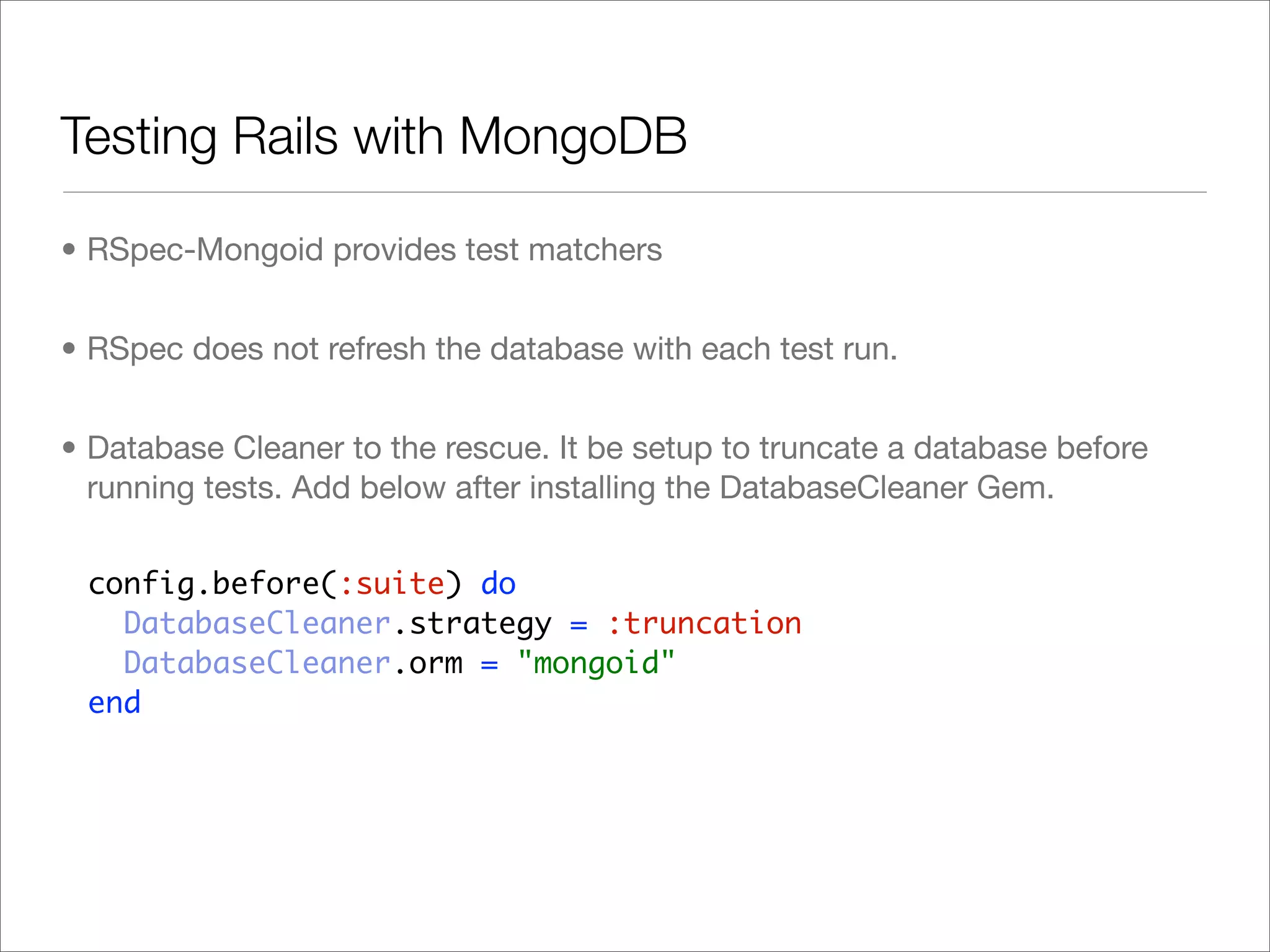This screenshot has height=952, width=1270.
Task: Click the red ':suite' symbol in the code
Action: 393,584
